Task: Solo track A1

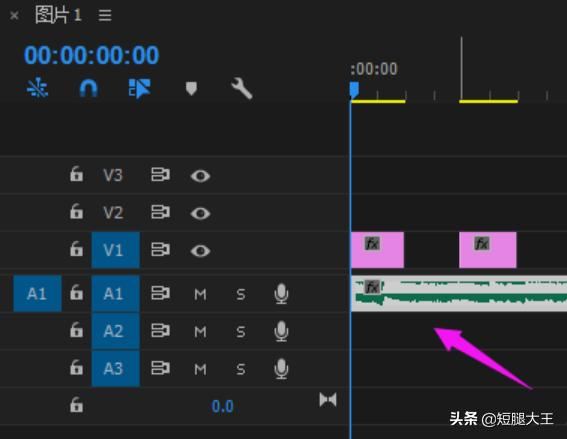Action: click(x=241, y=294)
